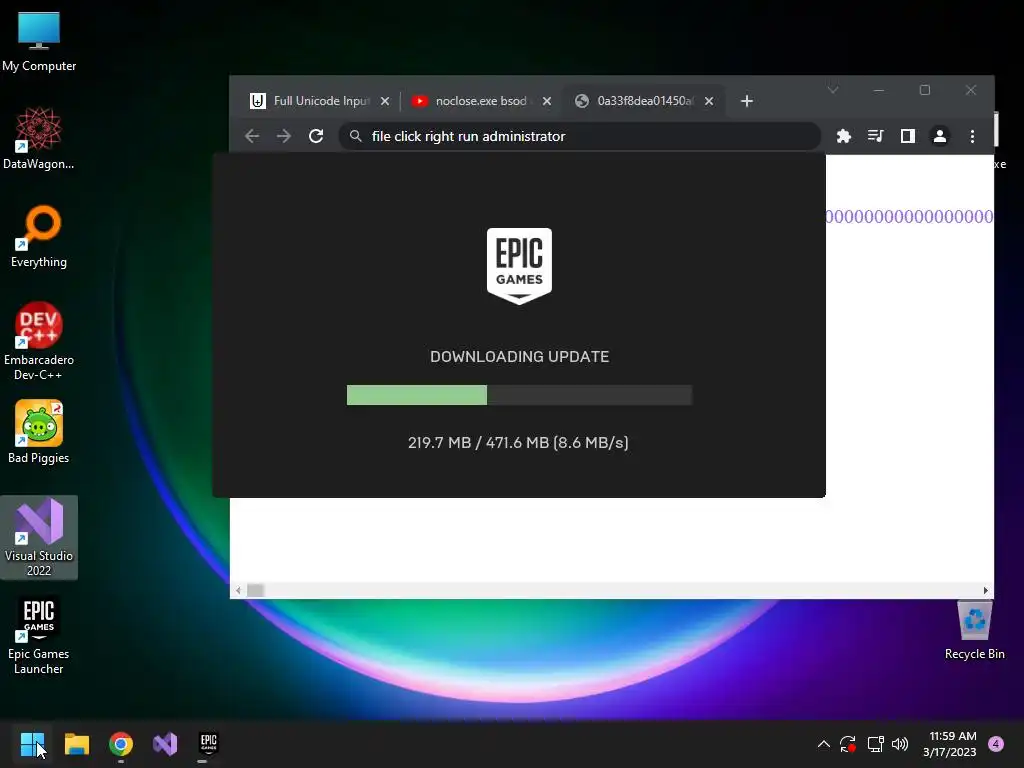Viewport: 1024px width, 768px height.
Task: Go forward in Chrome
Action: click(283, 136)
